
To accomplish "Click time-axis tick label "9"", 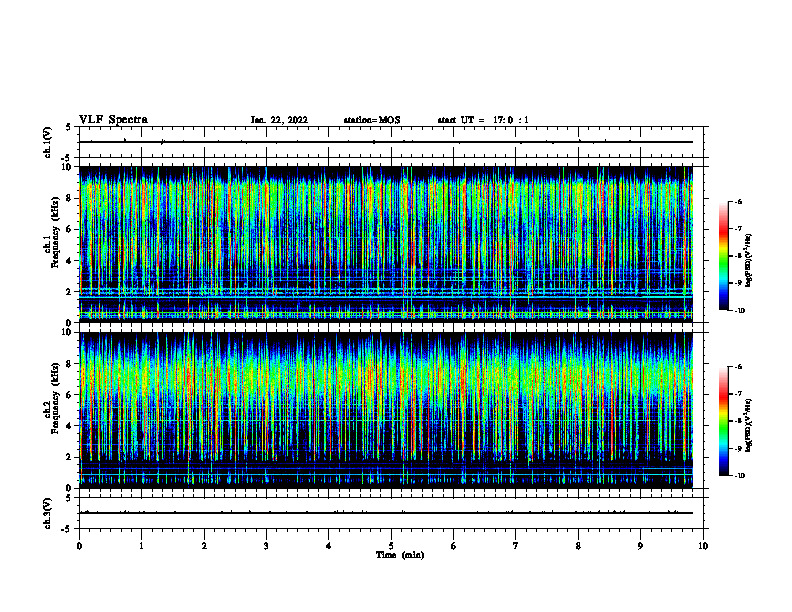I will pyautogui.click(x=640, y=546).
